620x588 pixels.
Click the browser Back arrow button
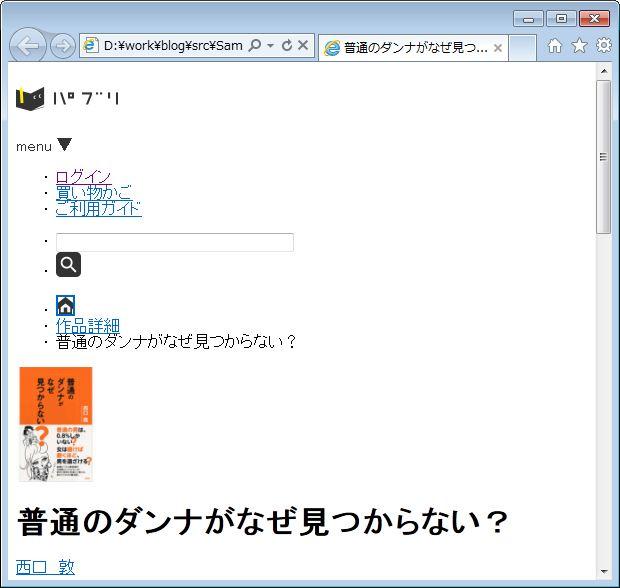(x=28, y=46)
